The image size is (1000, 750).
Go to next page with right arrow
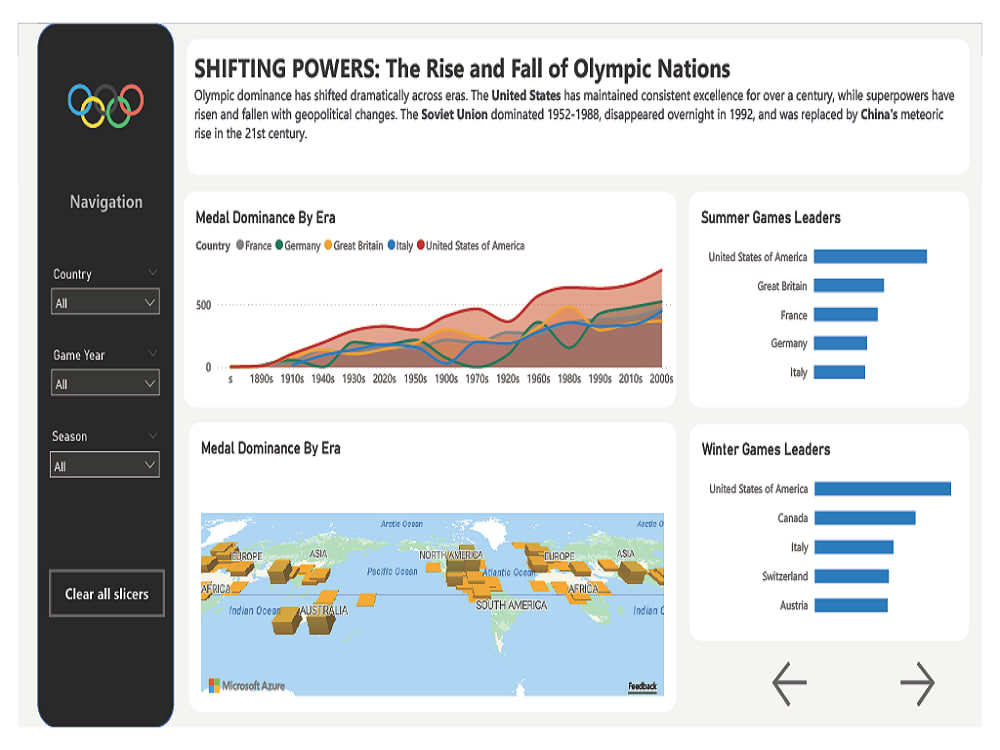coord(917,683)
